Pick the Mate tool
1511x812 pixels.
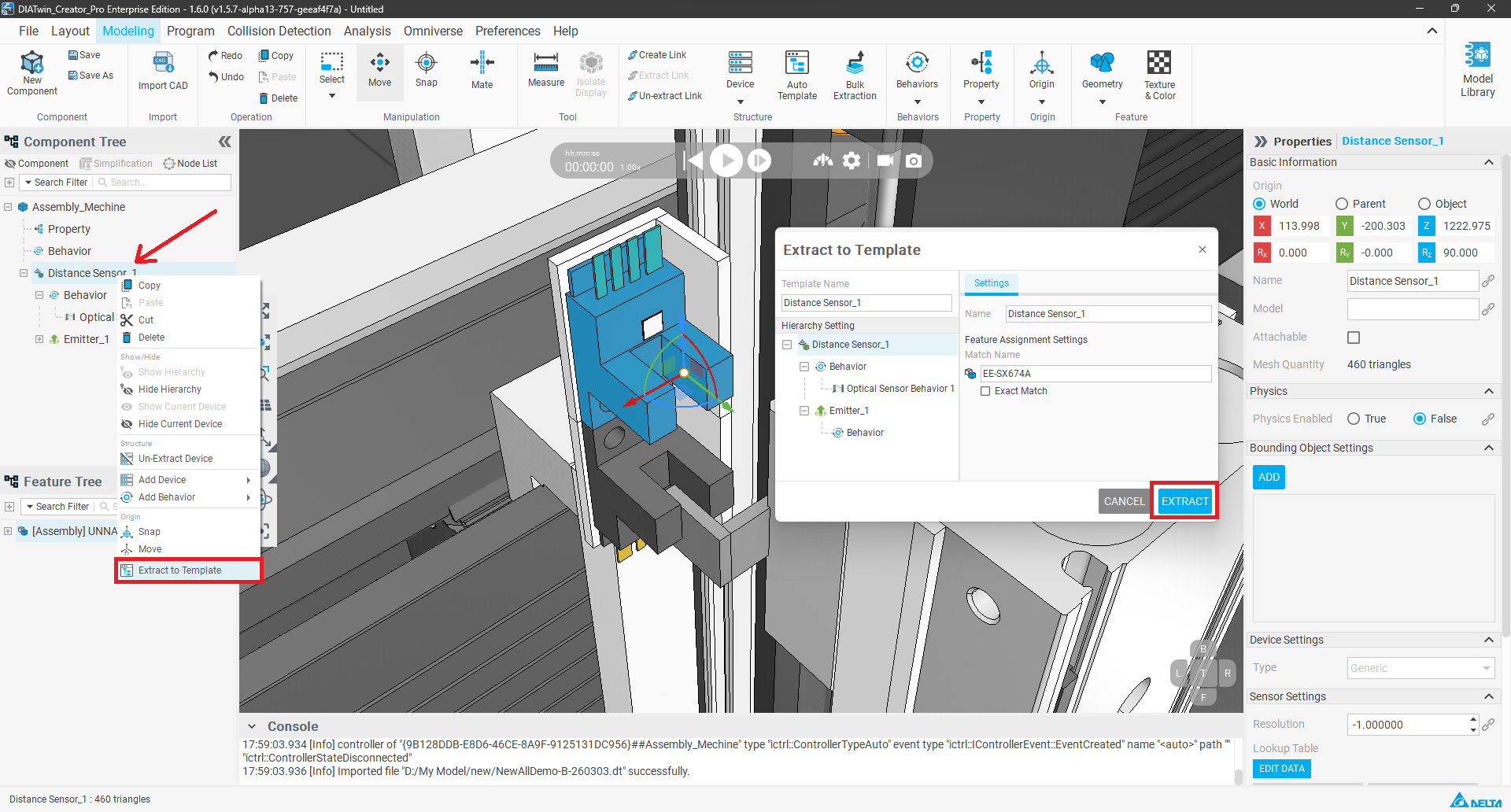click(482, 71)
